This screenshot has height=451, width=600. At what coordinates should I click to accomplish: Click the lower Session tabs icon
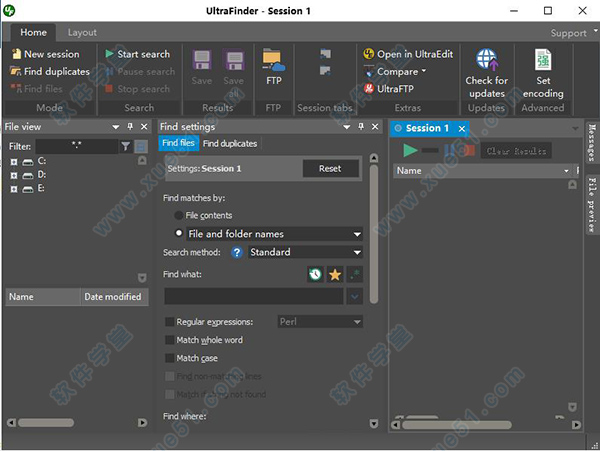click(326, 70)
